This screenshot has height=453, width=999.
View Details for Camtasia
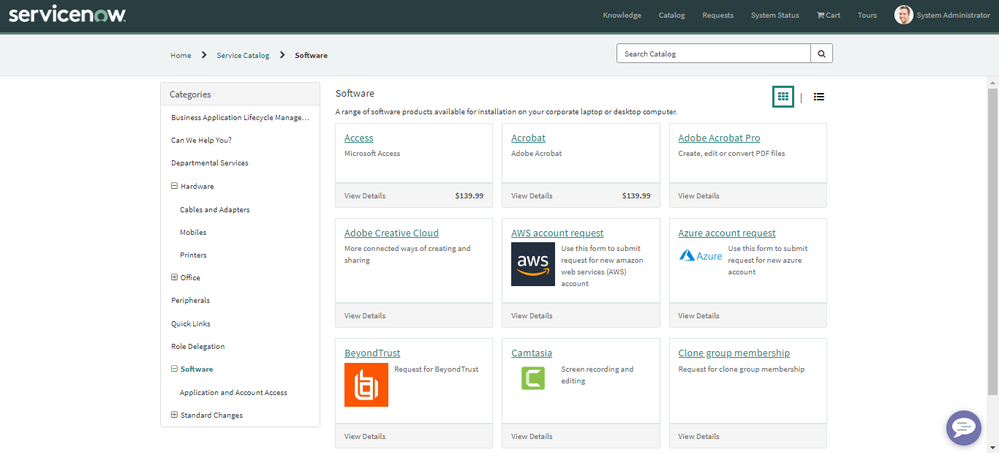pos(532,436)
